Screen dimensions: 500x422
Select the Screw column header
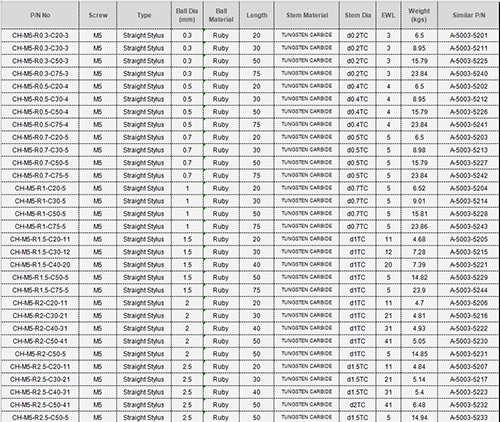[98, 15]
